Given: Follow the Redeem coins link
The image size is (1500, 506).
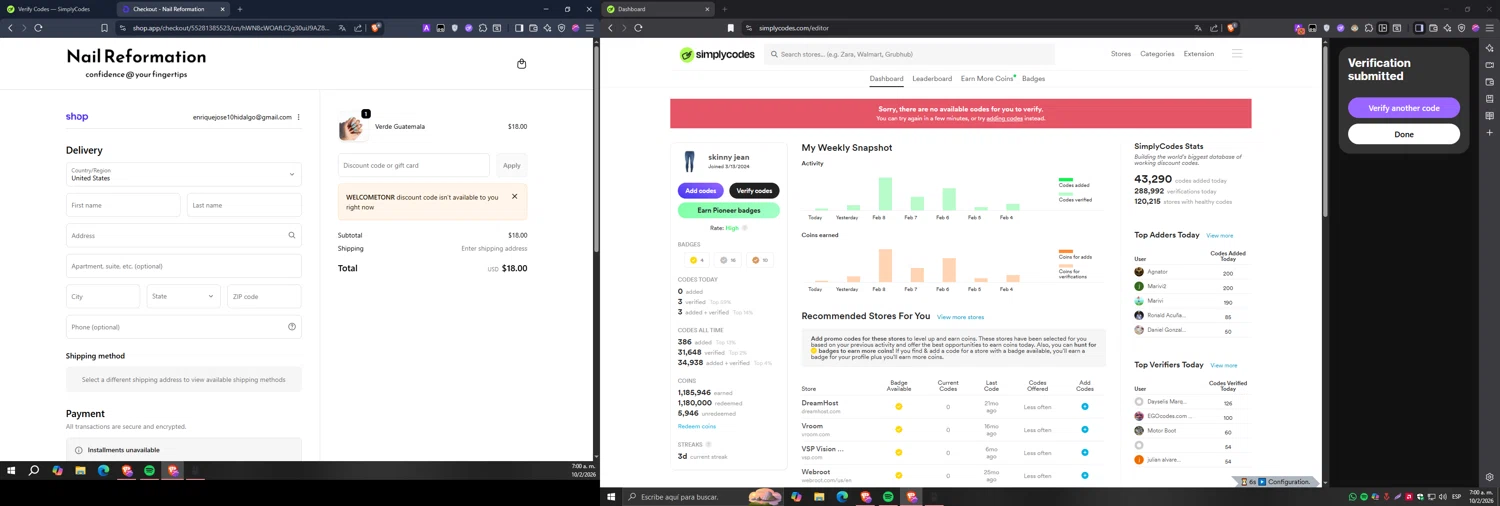Looking at the screenshot, I should [697, 427].
